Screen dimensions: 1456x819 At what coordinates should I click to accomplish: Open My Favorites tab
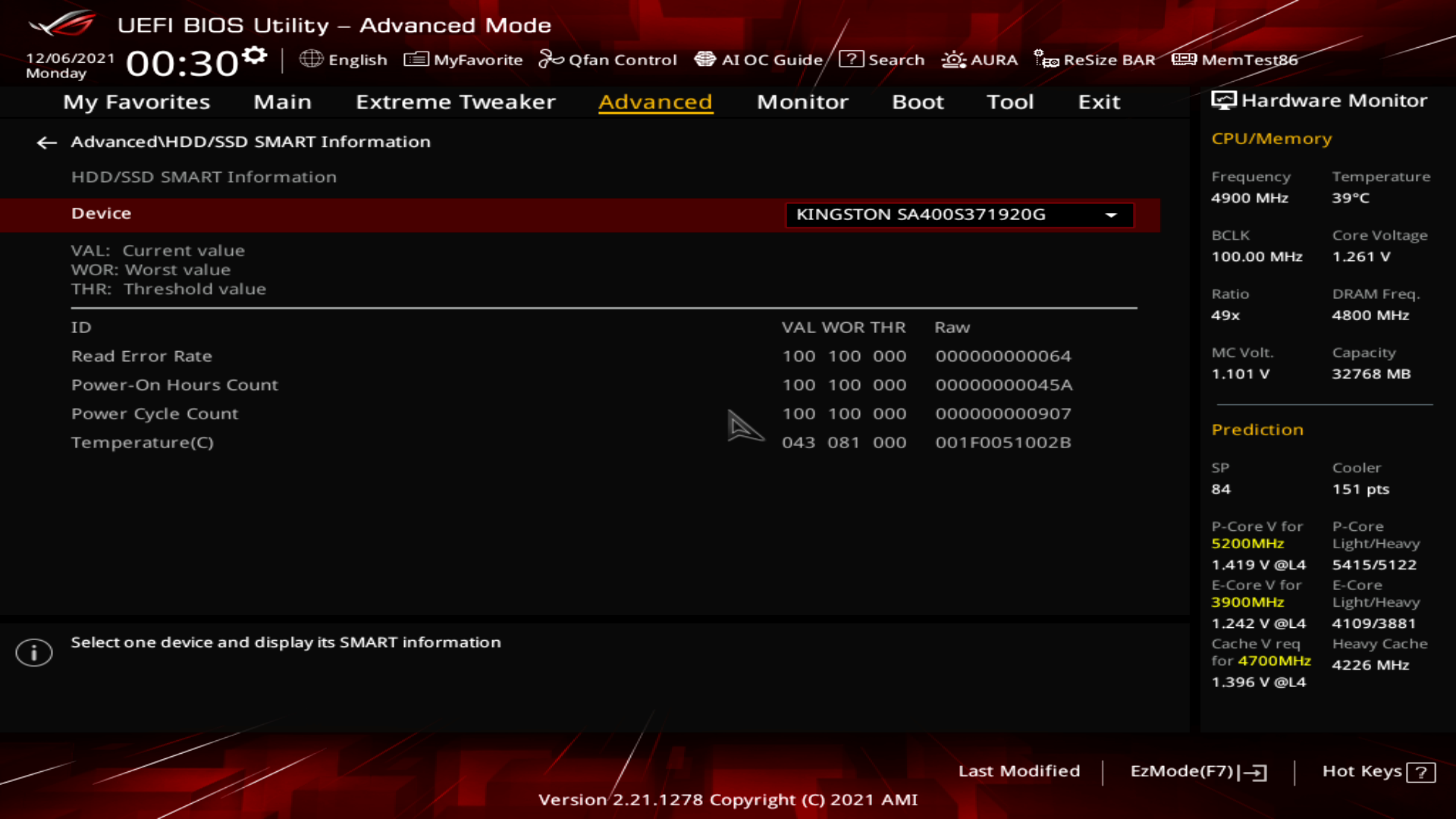pyautogui.click(x=136, y=102)
